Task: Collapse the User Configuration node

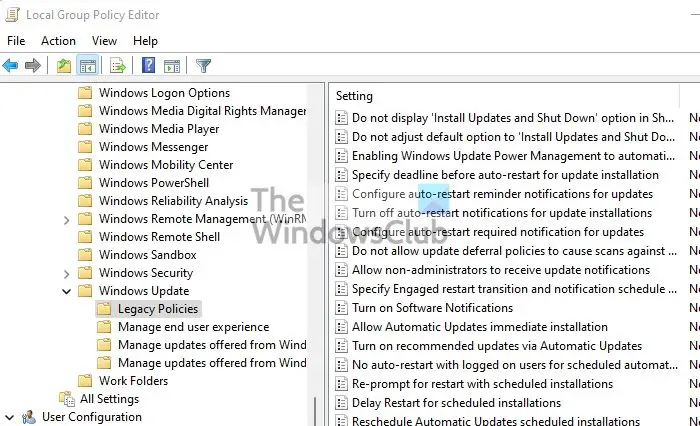Action: point(9,418)
